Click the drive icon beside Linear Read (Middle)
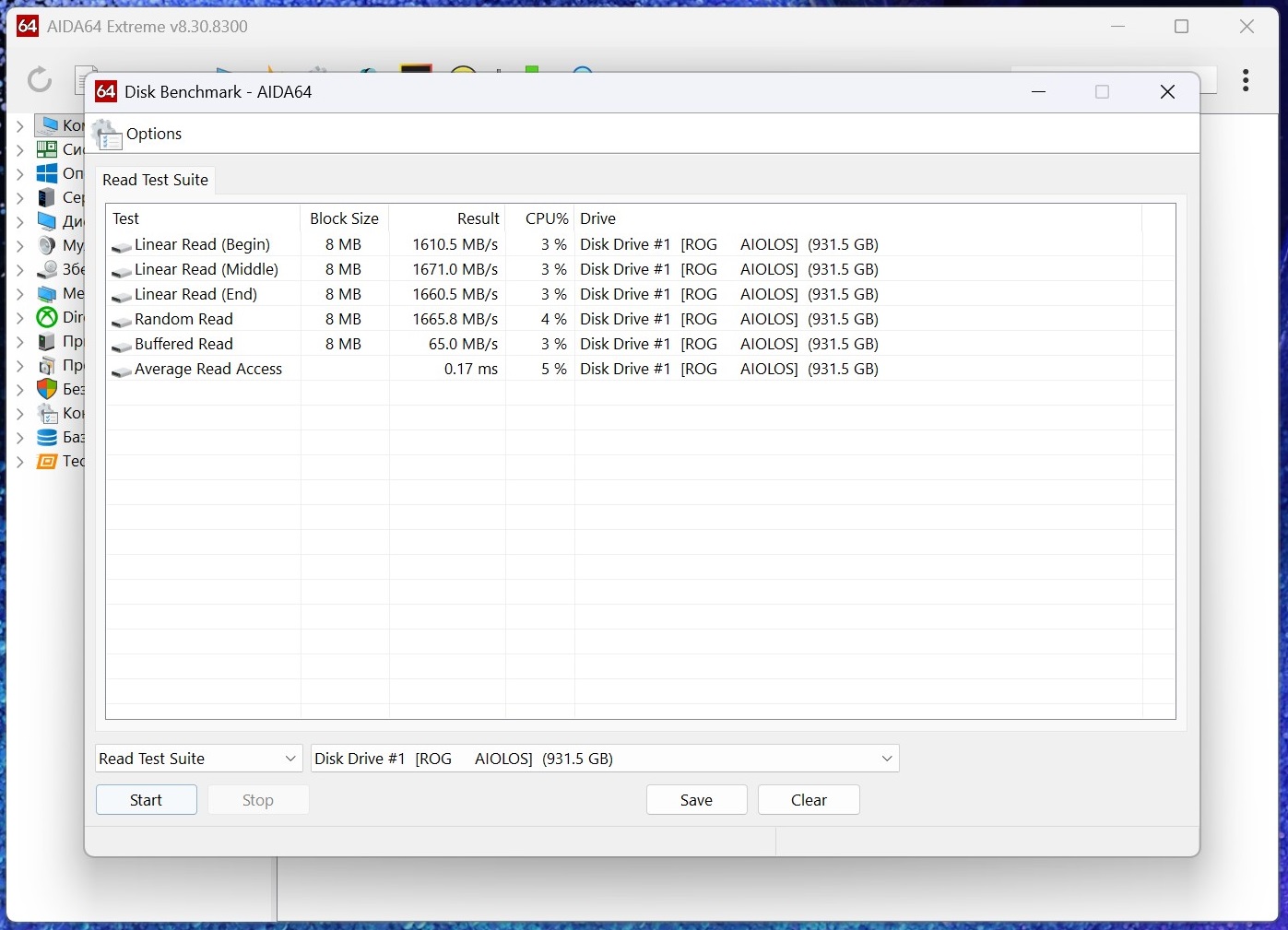Image resolution: width=1288 pixels, height=930 pixels. click(x=122, y=271)
